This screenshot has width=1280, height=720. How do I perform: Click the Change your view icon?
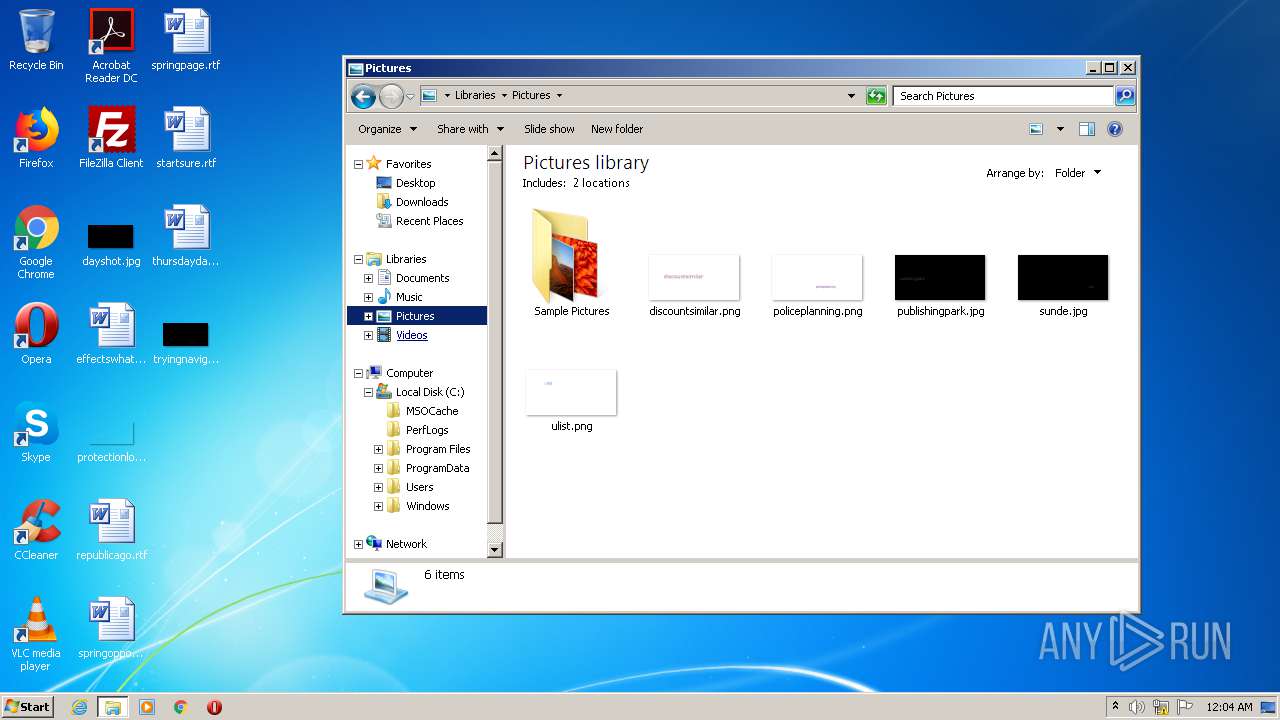[x=1036, y=129]
